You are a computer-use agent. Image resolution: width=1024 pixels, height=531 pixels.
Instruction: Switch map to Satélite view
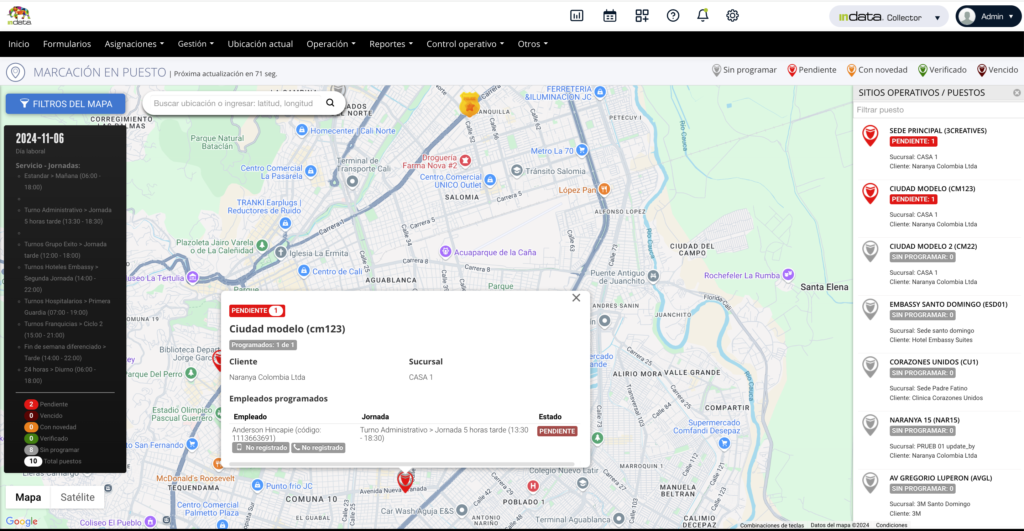tap(78, 497)
